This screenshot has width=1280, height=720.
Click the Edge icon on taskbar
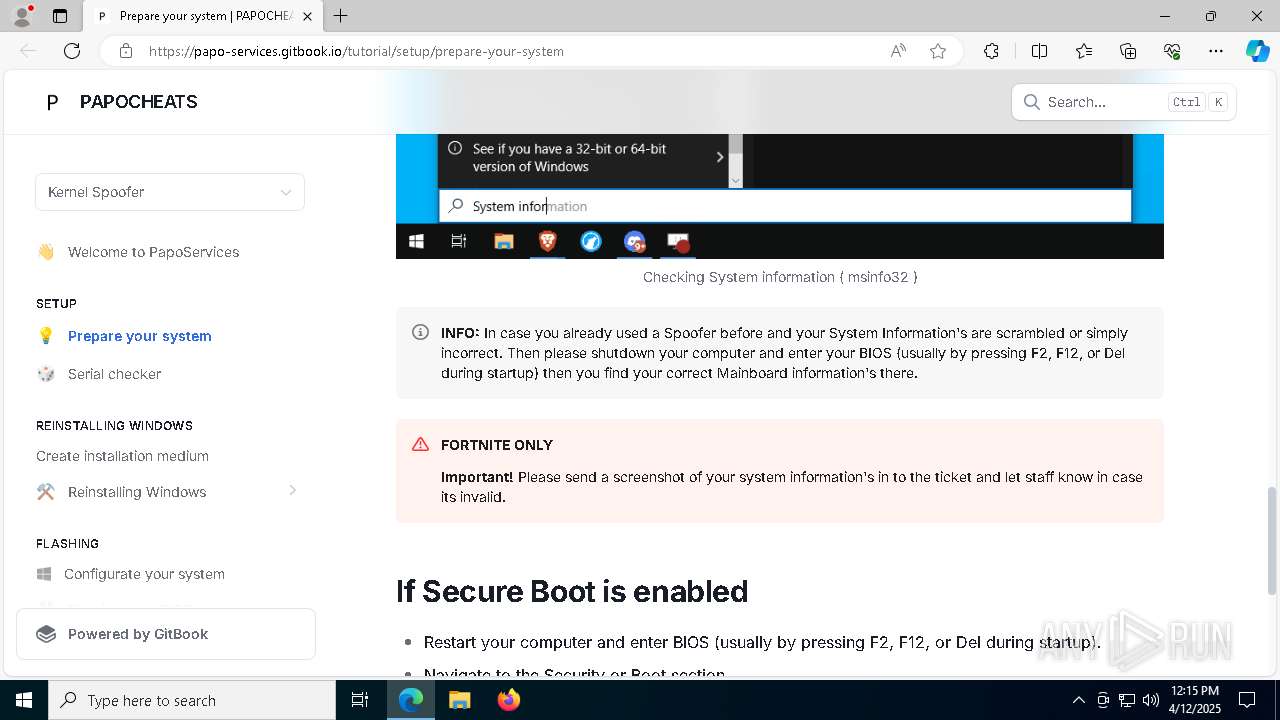(x=411, y=700)
